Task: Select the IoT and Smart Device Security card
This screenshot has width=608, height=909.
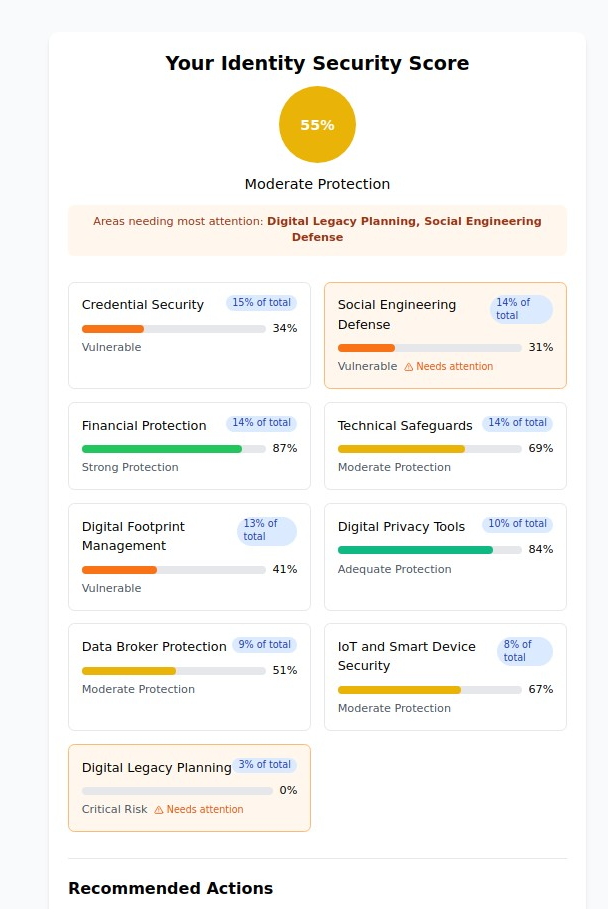Action: 445,676
